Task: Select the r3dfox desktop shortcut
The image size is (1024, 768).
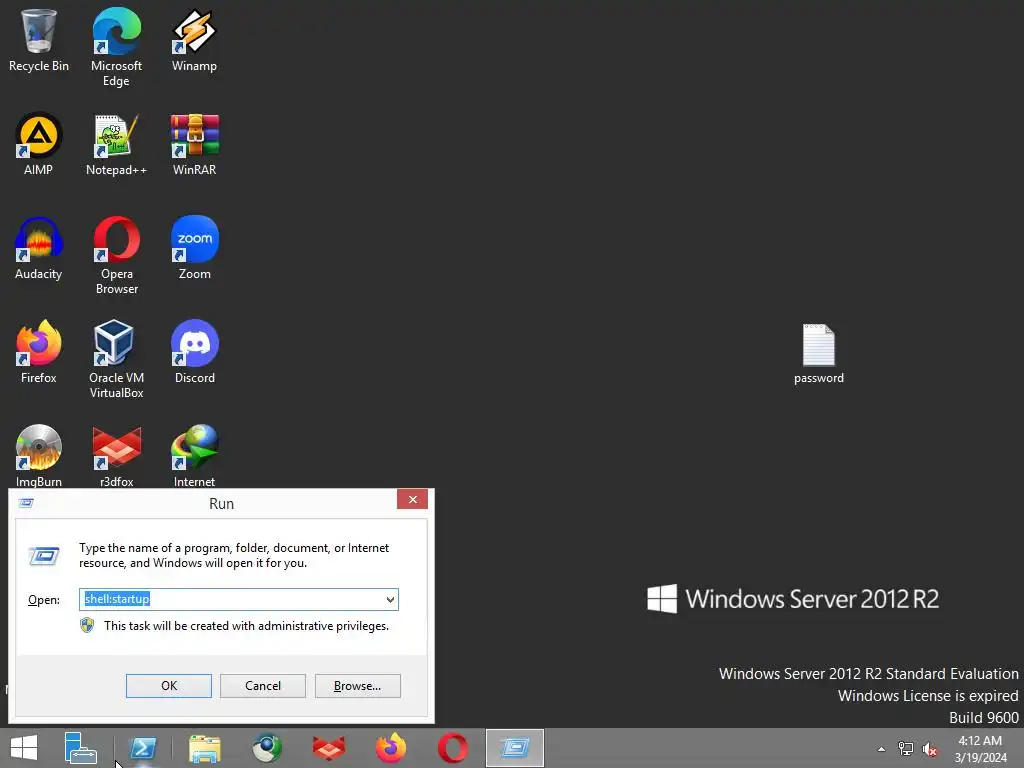Action: pos(116,455)
